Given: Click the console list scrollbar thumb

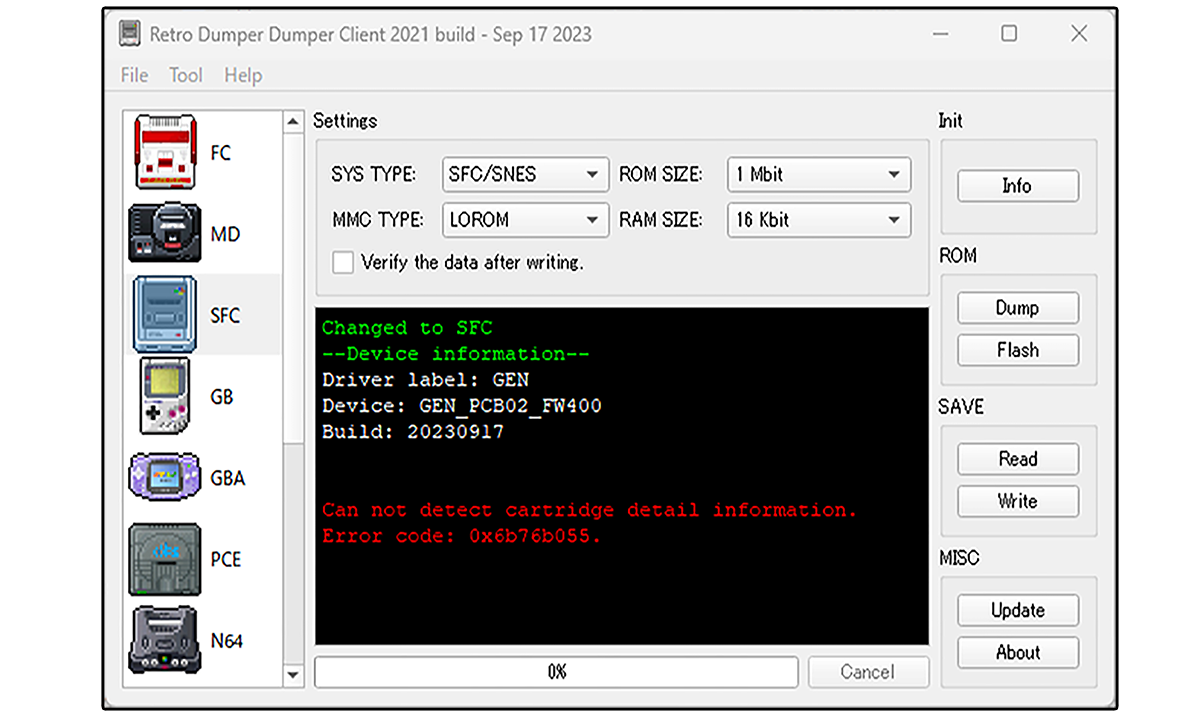Looking at the screenshot, I should (x=293, y=288).
